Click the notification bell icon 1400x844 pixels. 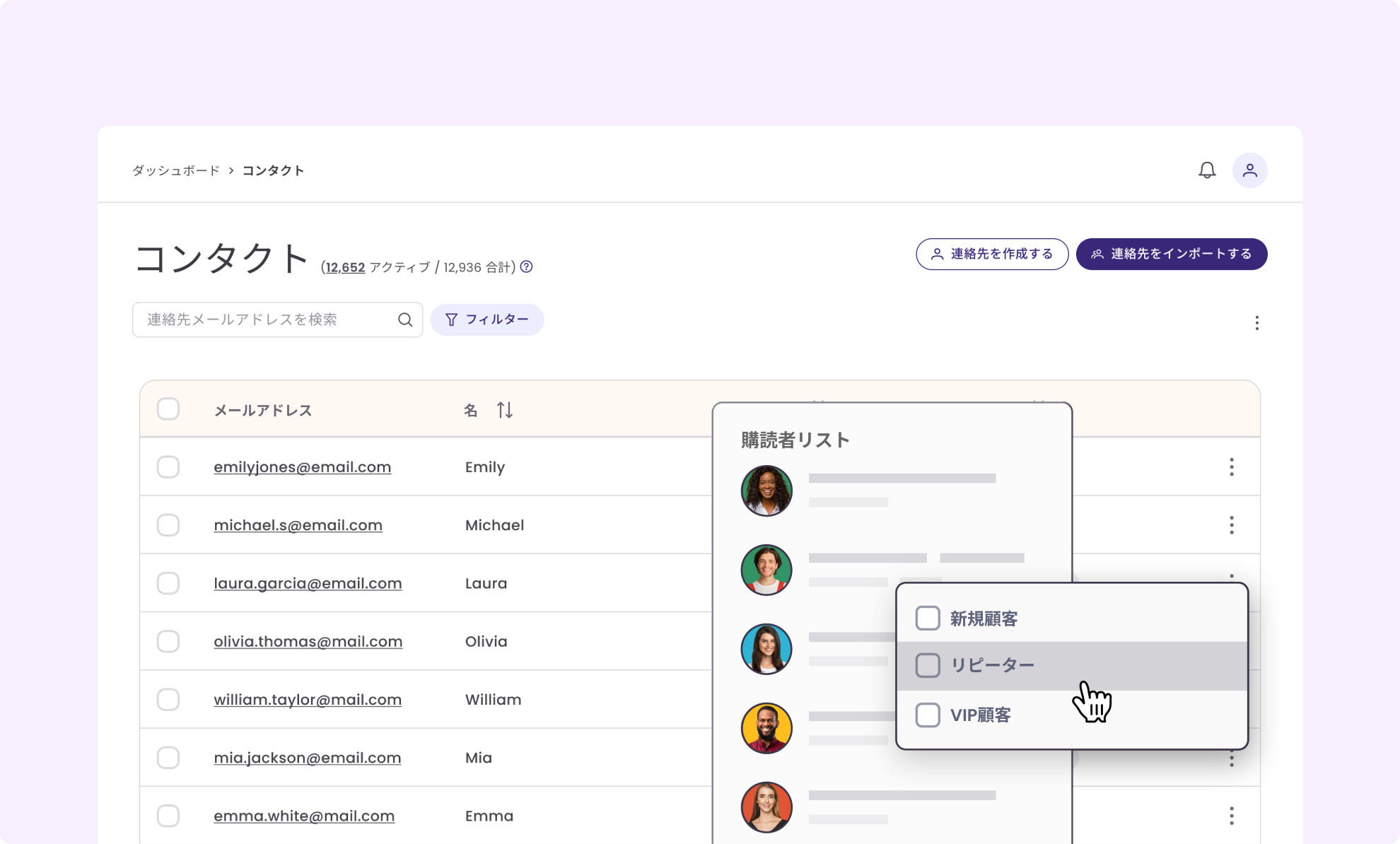pyautogui.click(x=1207, y=170)
